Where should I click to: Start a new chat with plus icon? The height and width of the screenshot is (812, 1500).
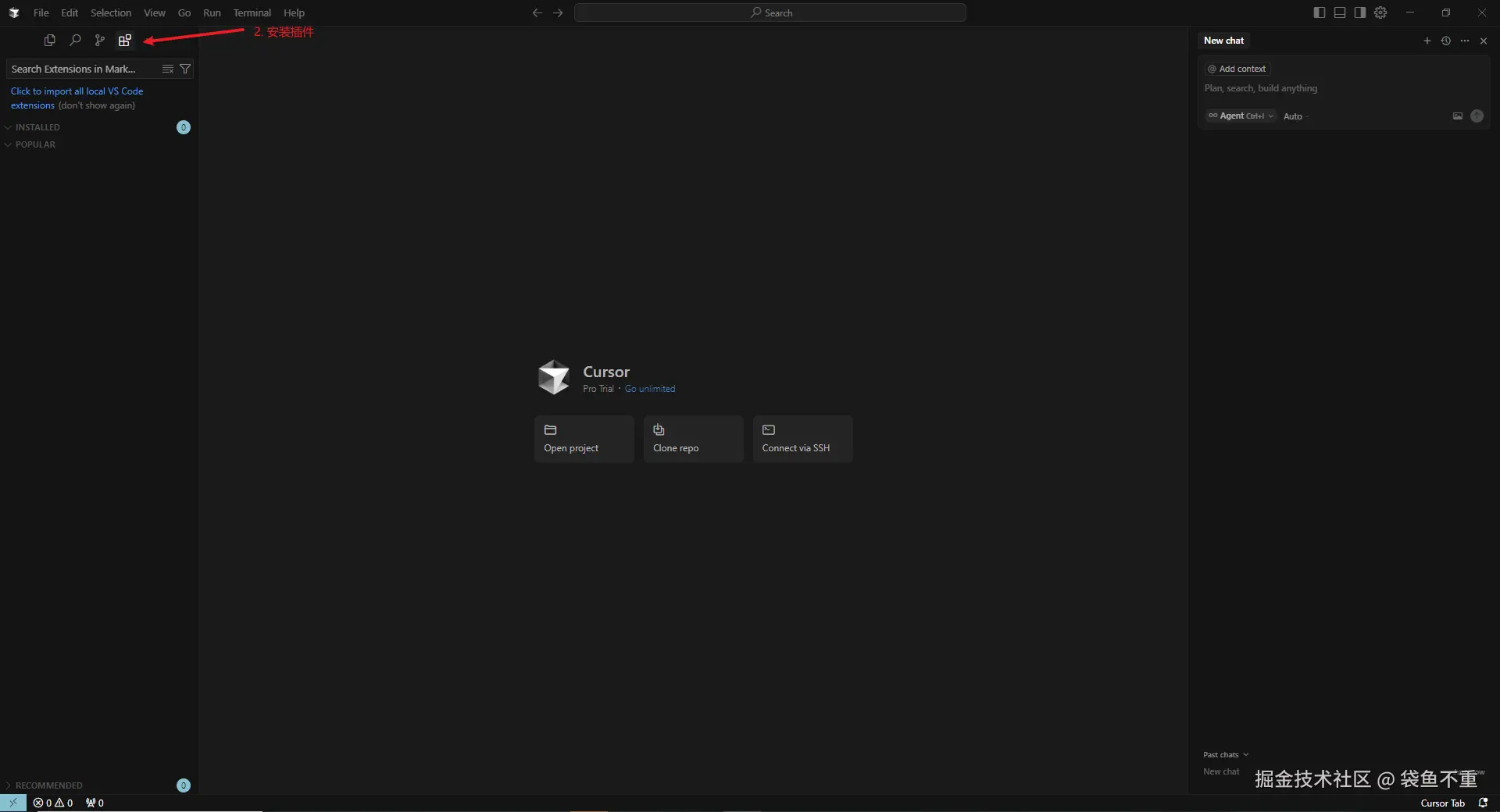coord(1427,41)
